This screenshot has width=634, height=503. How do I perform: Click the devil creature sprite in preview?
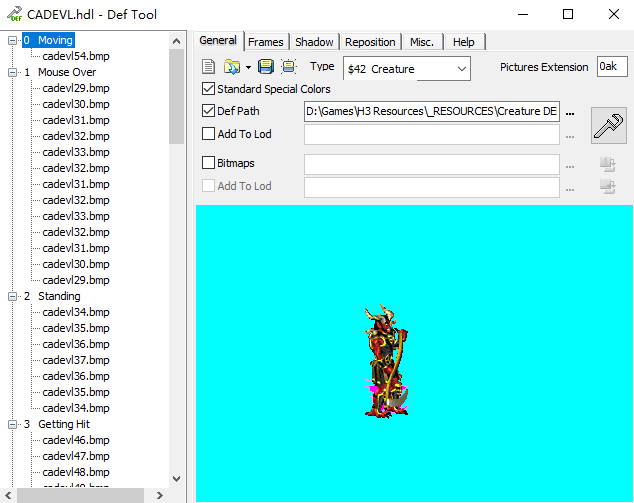(386, 361)
